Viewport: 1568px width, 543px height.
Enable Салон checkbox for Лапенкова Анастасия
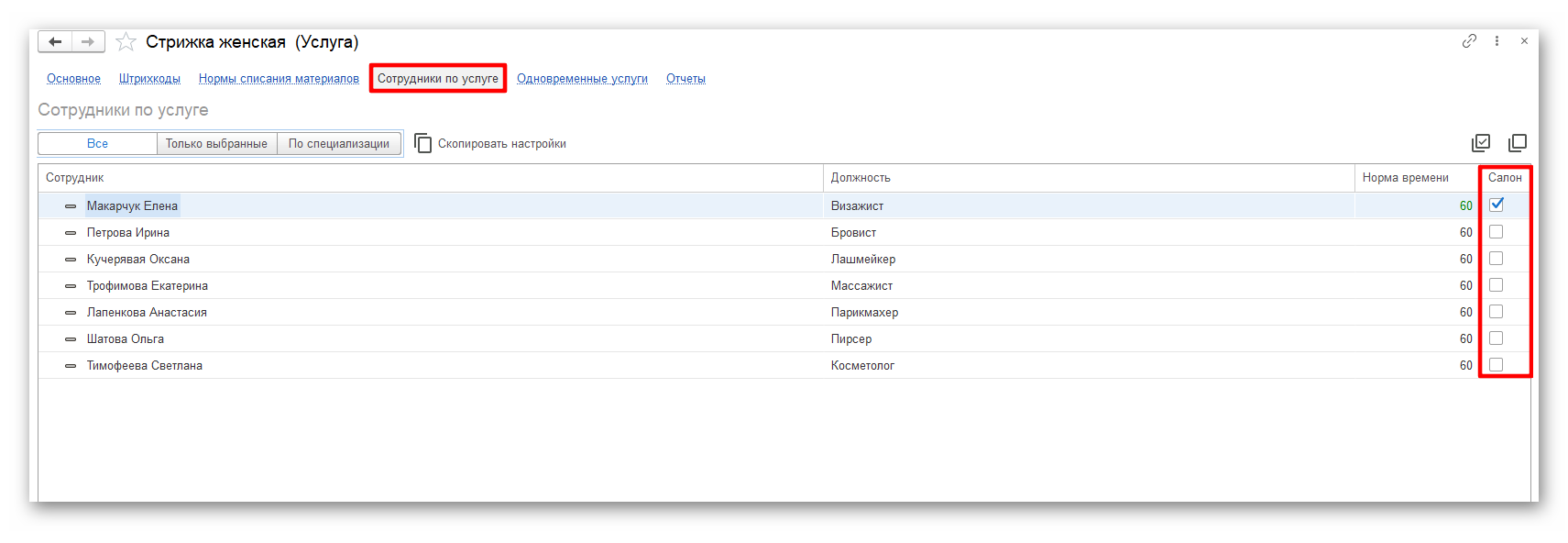point(1497,312)
